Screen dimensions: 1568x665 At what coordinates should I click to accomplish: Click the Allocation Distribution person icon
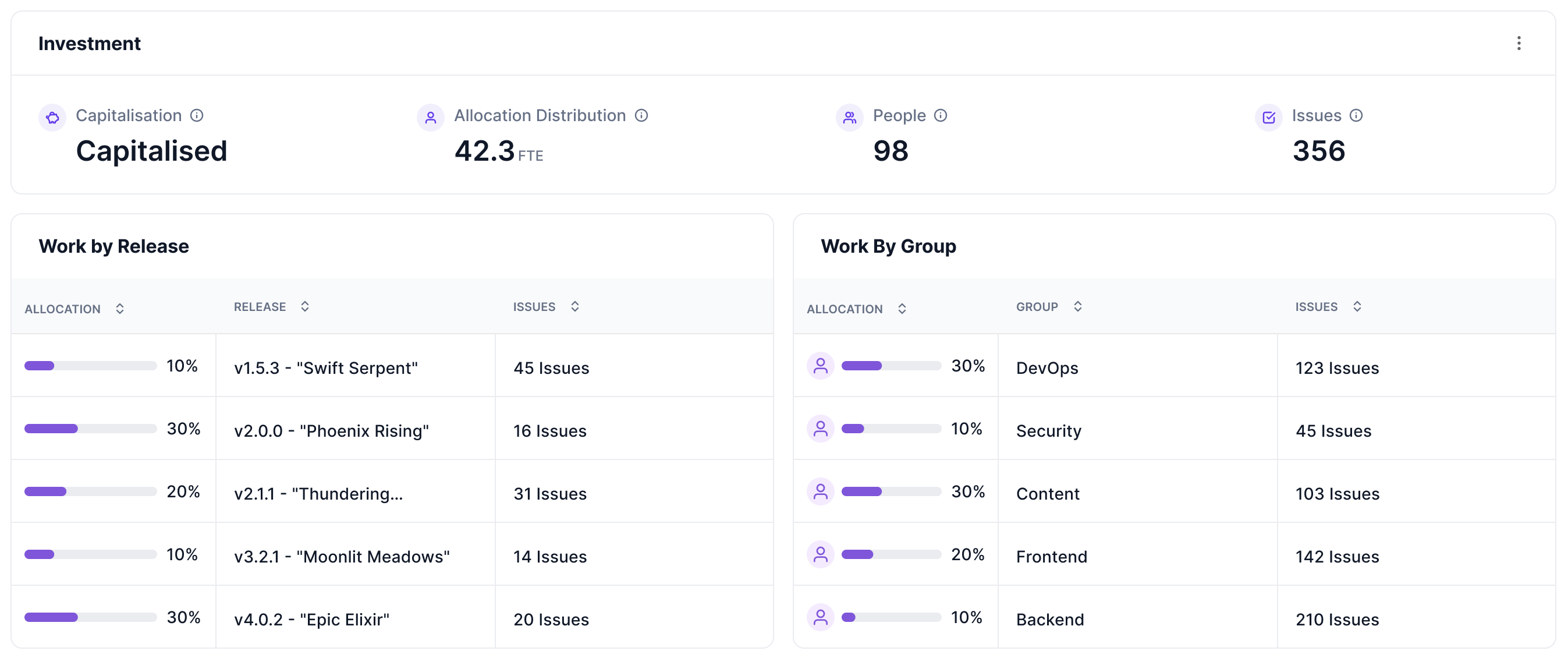tap(430, 117)
